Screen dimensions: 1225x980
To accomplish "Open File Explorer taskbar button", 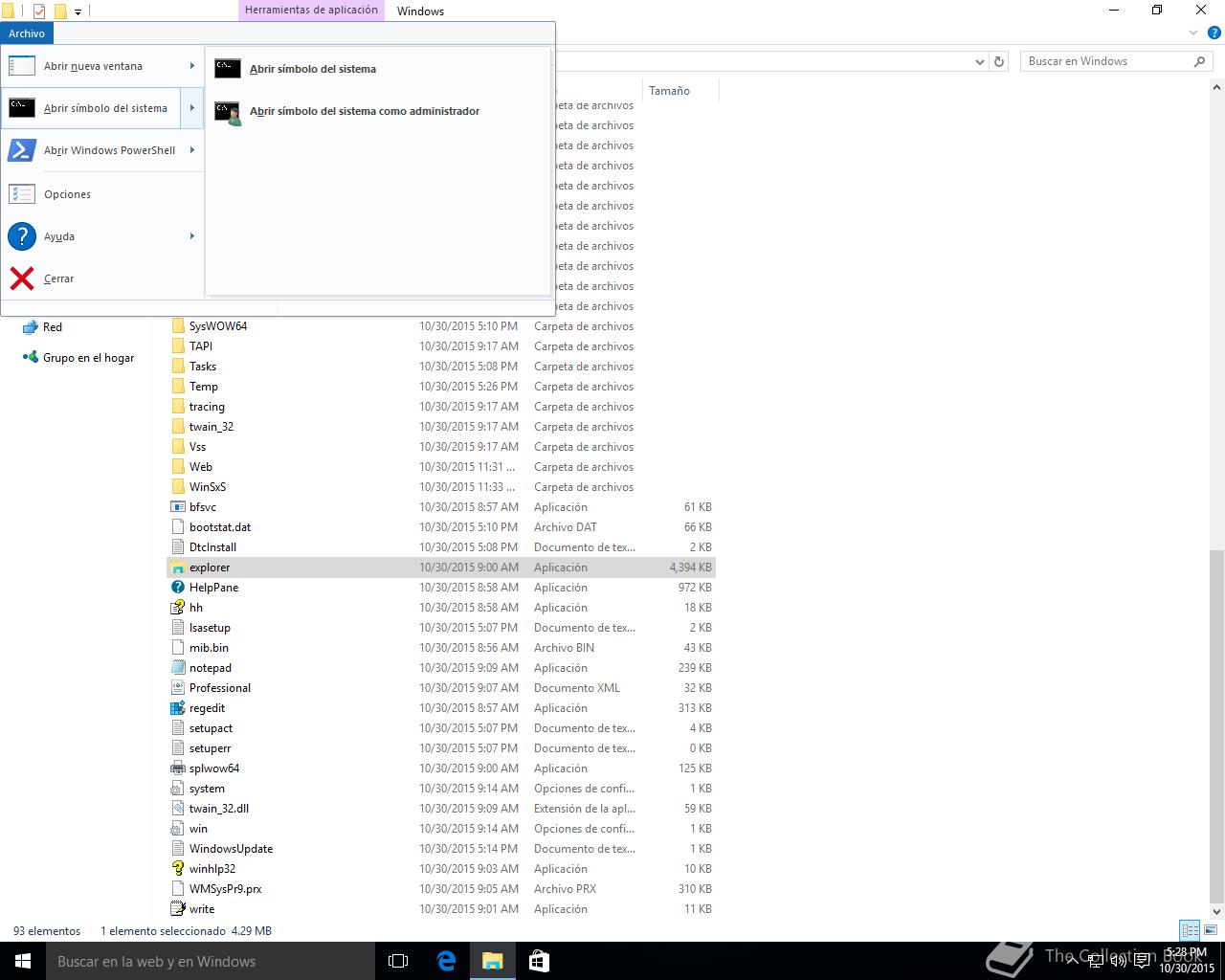I will pos(492,961).
